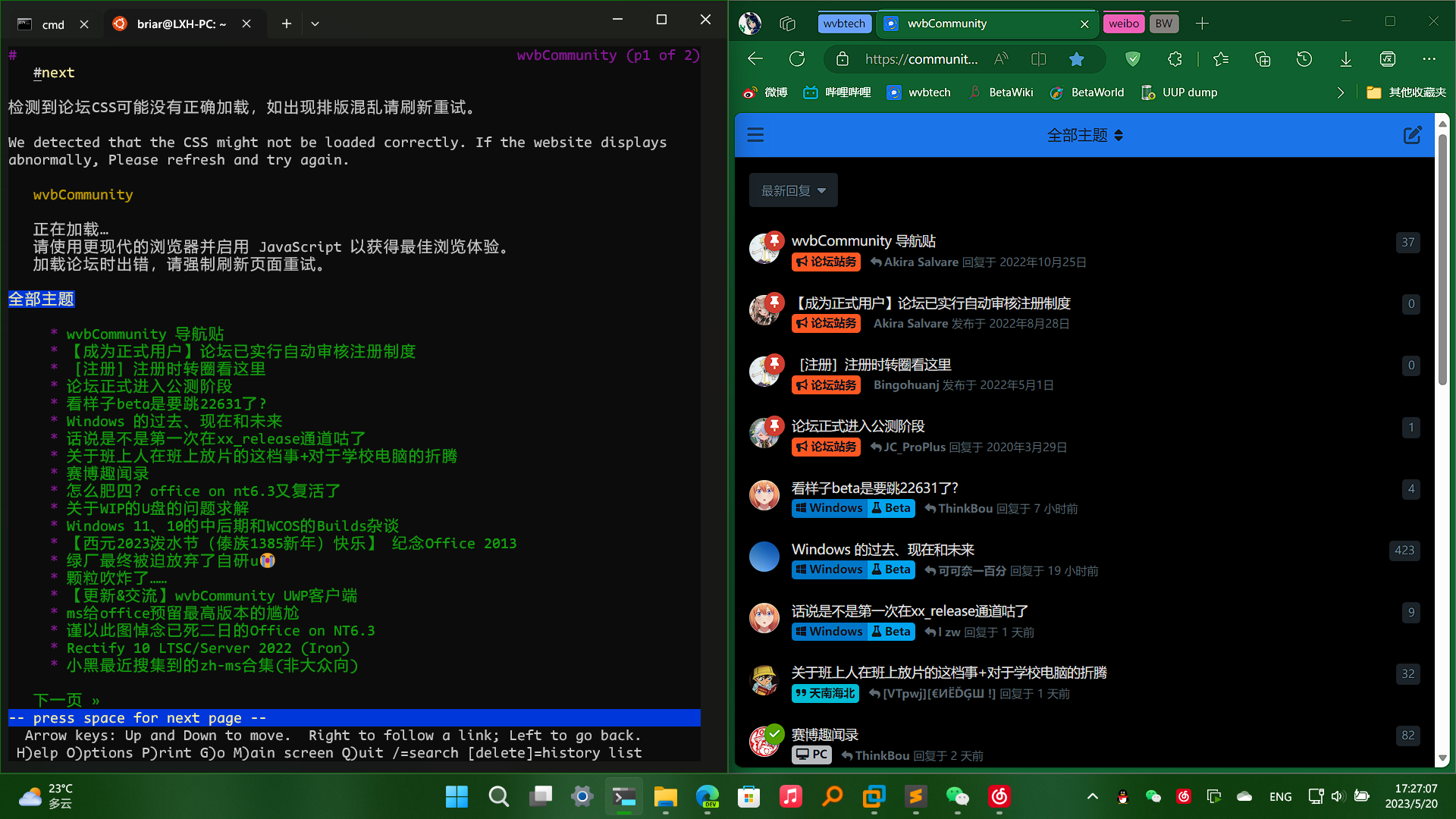The width and height of the screenshot is (1456, 819).
Task: Open the 赛博趣闻录 topic in browser
Action: coord(825,735)
